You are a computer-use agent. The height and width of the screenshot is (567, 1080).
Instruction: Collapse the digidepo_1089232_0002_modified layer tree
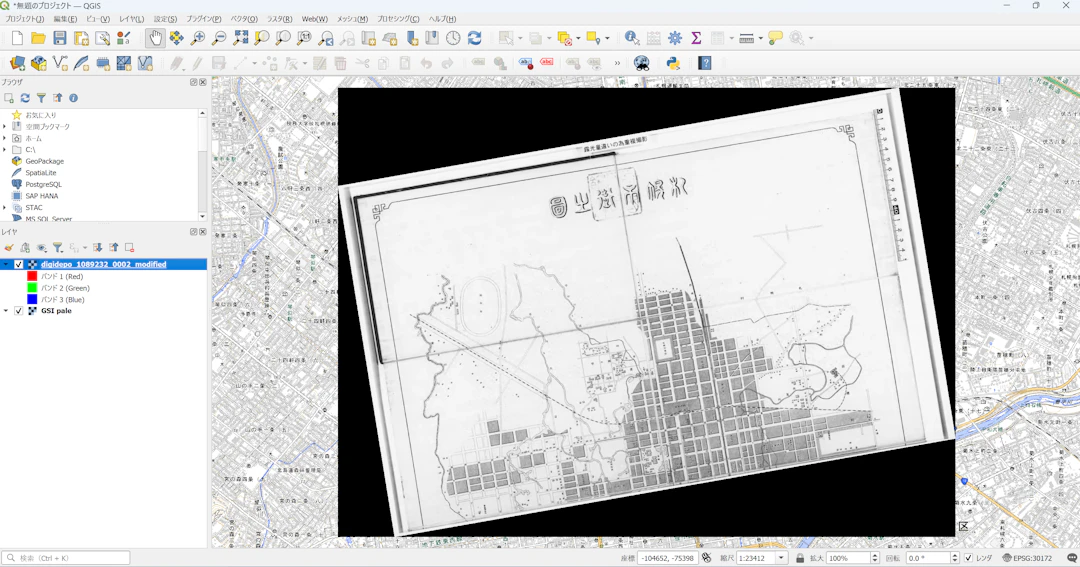6,265
